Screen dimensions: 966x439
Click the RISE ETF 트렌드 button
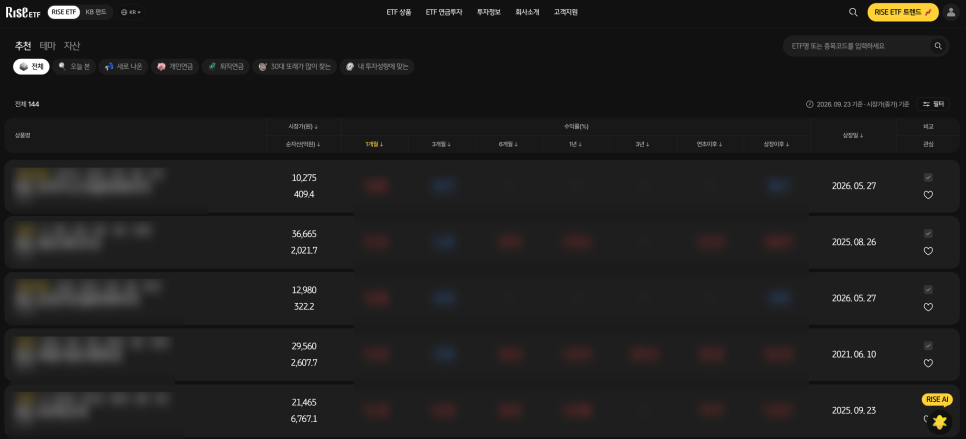click(x=903, y=12)
